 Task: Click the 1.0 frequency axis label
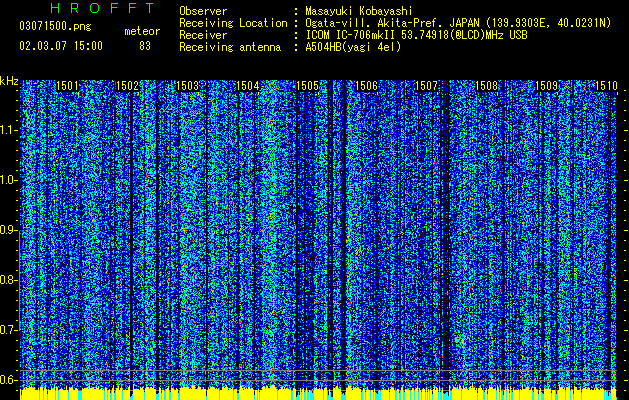click(8, 180)
